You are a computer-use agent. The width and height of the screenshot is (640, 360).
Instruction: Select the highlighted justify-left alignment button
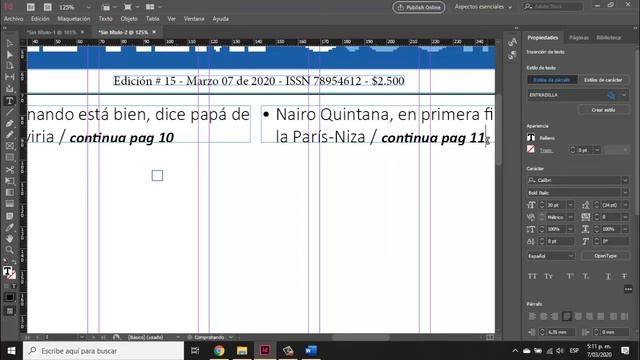[x=567, y=316]
